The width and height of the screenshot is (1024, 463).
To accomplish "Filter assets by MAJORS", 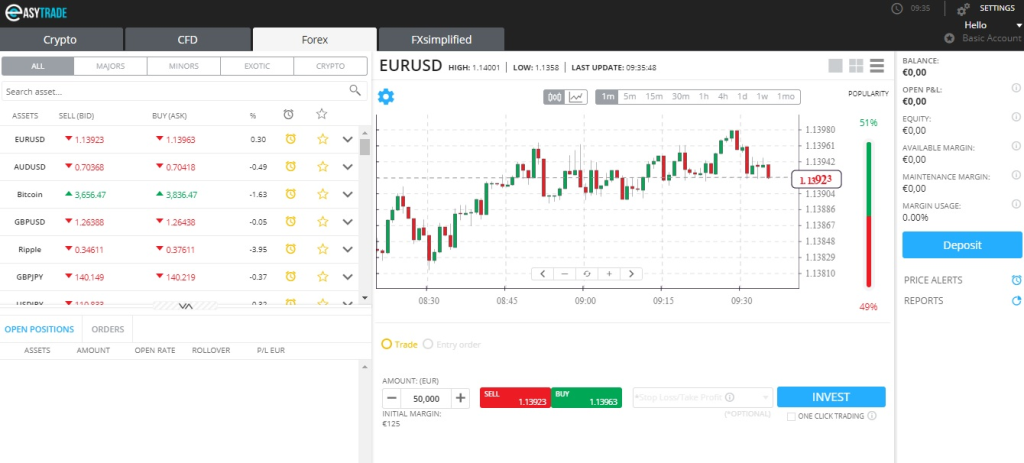I will coord(110,66).
